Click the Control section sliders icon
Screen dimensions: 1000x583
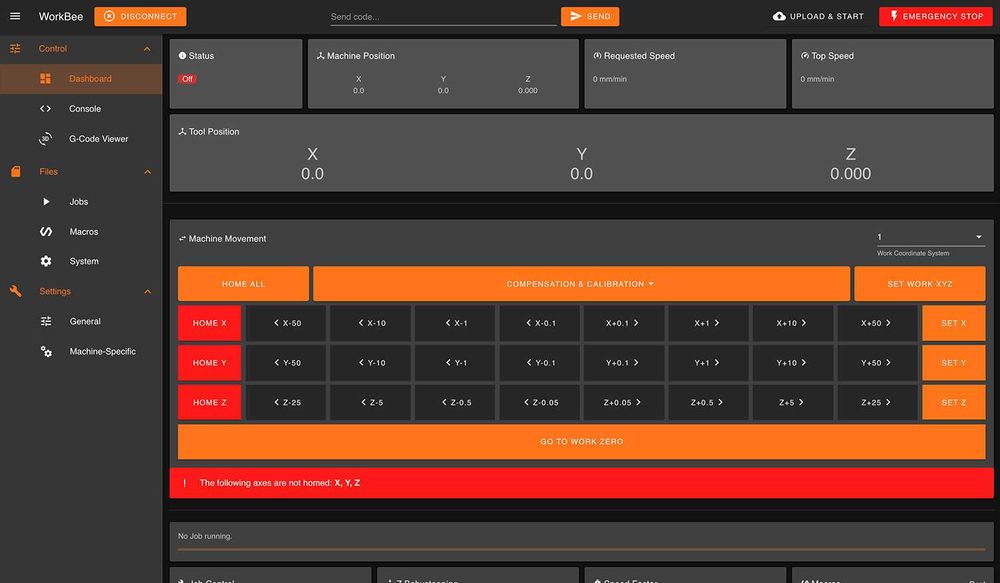pos(15,48)
